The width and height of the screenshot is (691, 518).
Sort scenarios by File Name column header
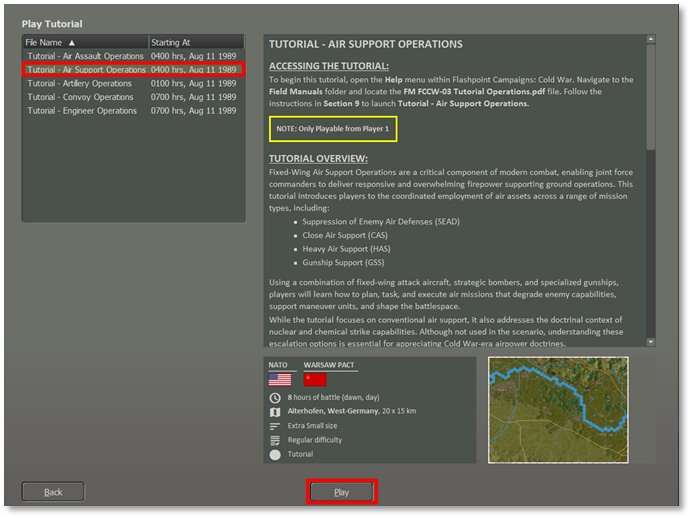pos(45,43)
